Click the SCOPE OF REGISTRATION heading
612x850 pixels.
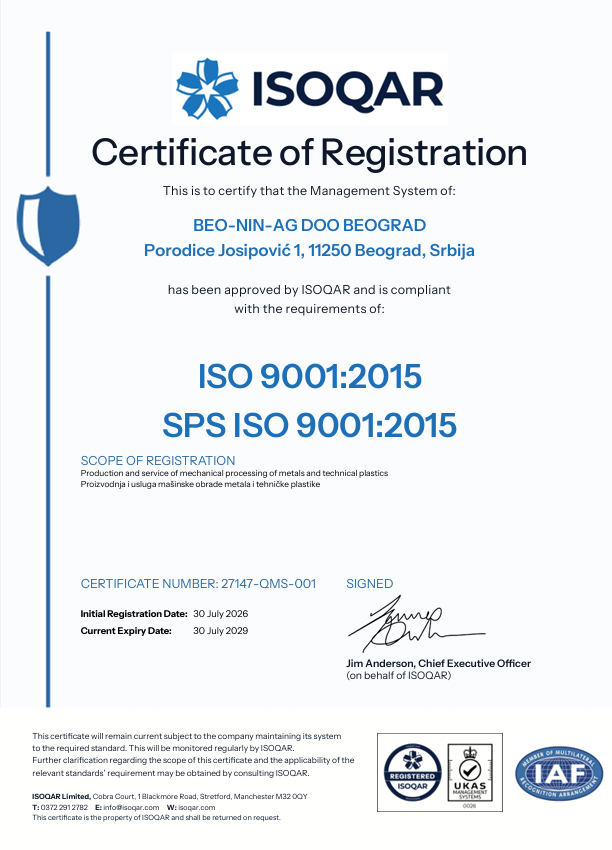[x=158, y=461]
